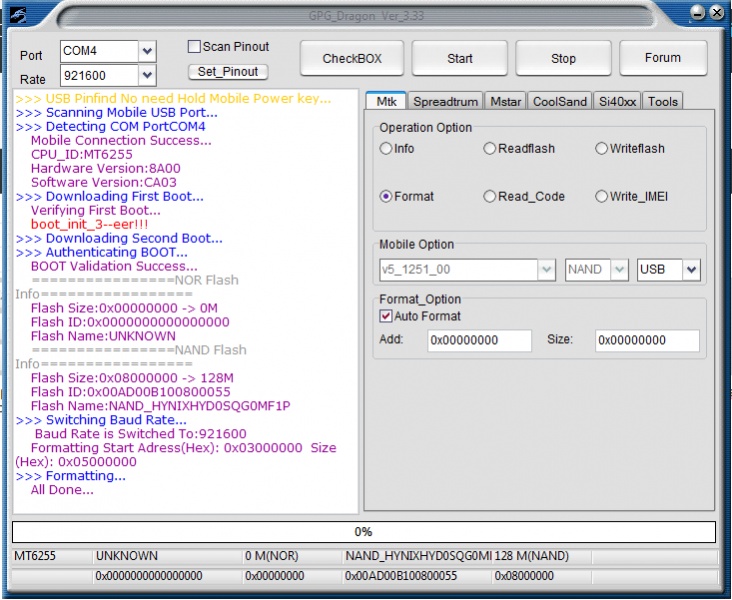The width and height of the screenshot is (732, 600).
Task: Select the Write_IMEI radio button
Action: coord(601,197)
